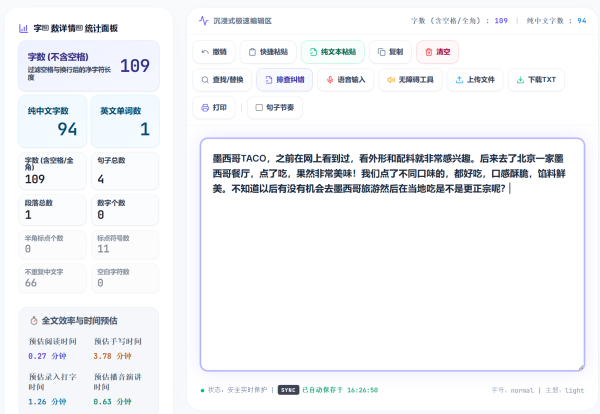Image resolution: width=600 pixels, height=414 pixels.
Task: Click the red trash can icon
Action: pos(429,52)
